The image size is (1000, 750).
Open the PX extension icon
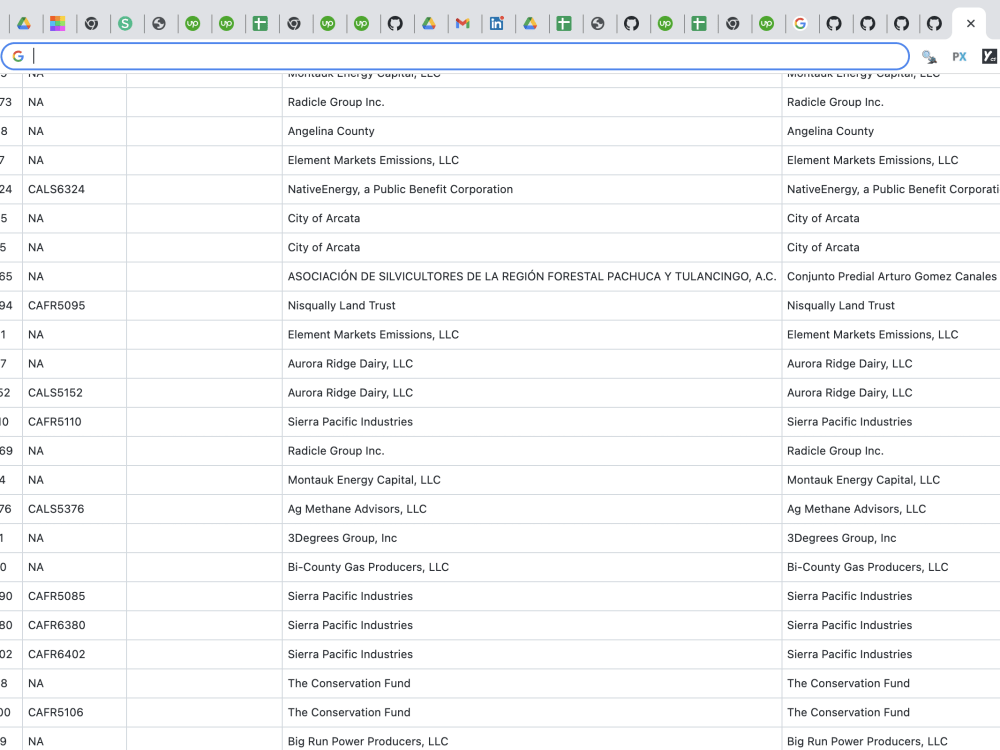[959, 57]
